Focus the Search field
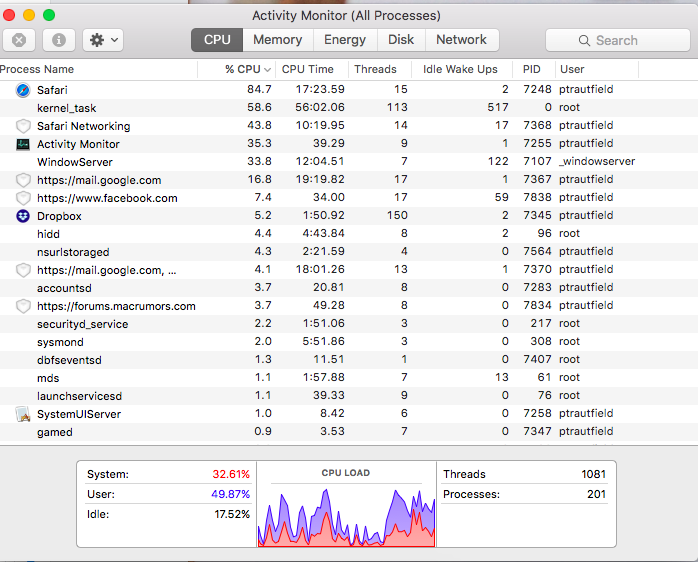The height and width of the screenshot is (562, 698). 618,41
